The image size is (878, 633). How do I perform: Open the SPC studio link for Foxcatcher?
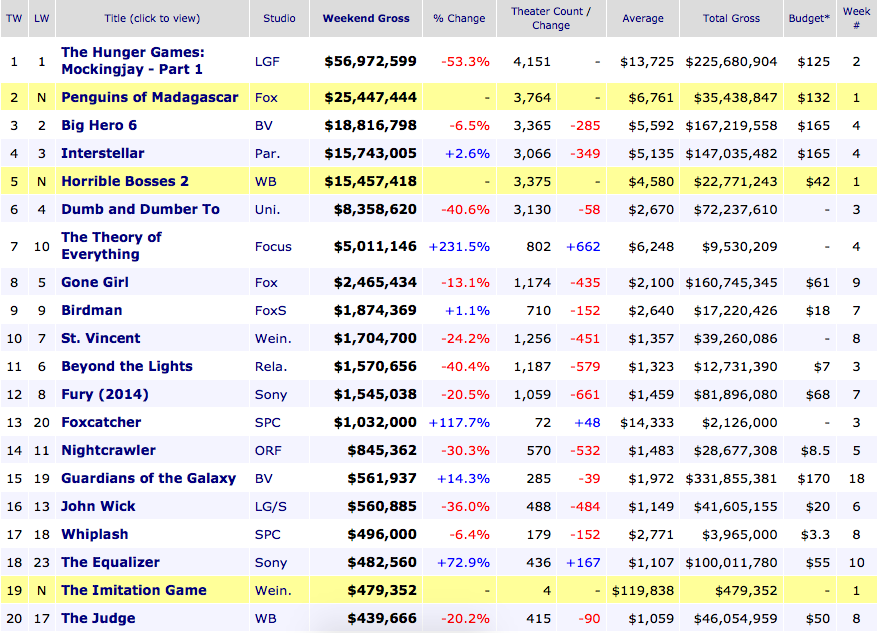click(x=268, y=422)
